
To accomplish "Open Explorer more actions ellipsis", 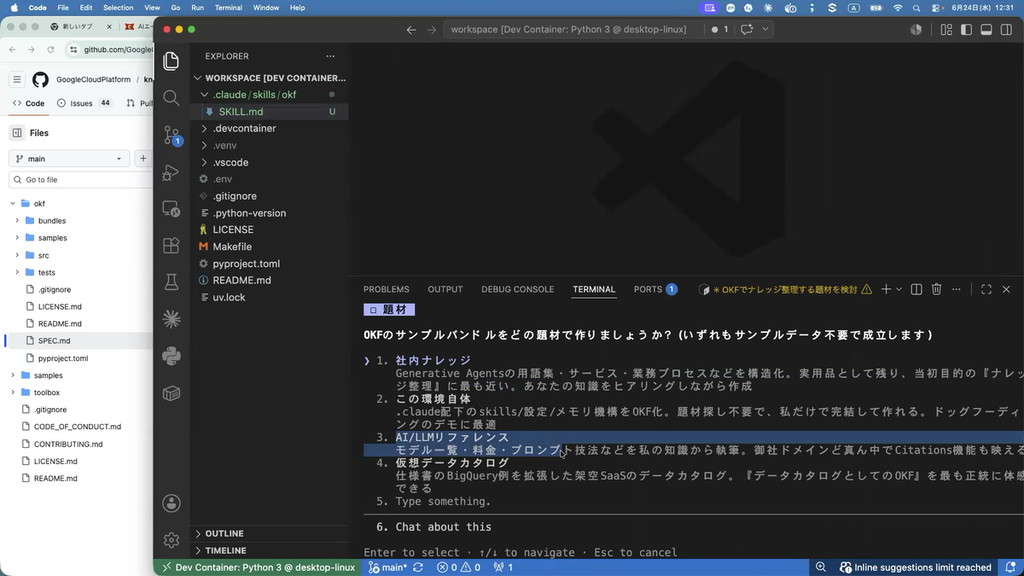I will point(330,56).
